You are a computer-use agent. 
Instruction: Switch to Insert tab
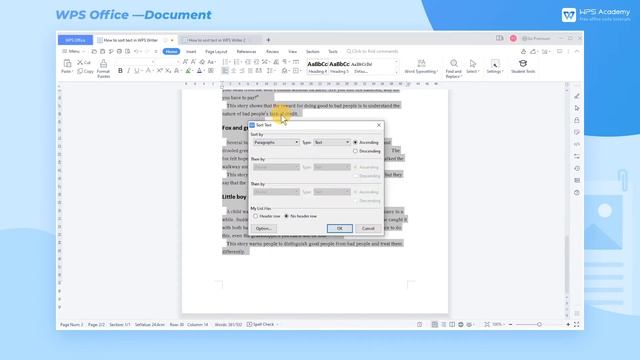tap(191, 52)
